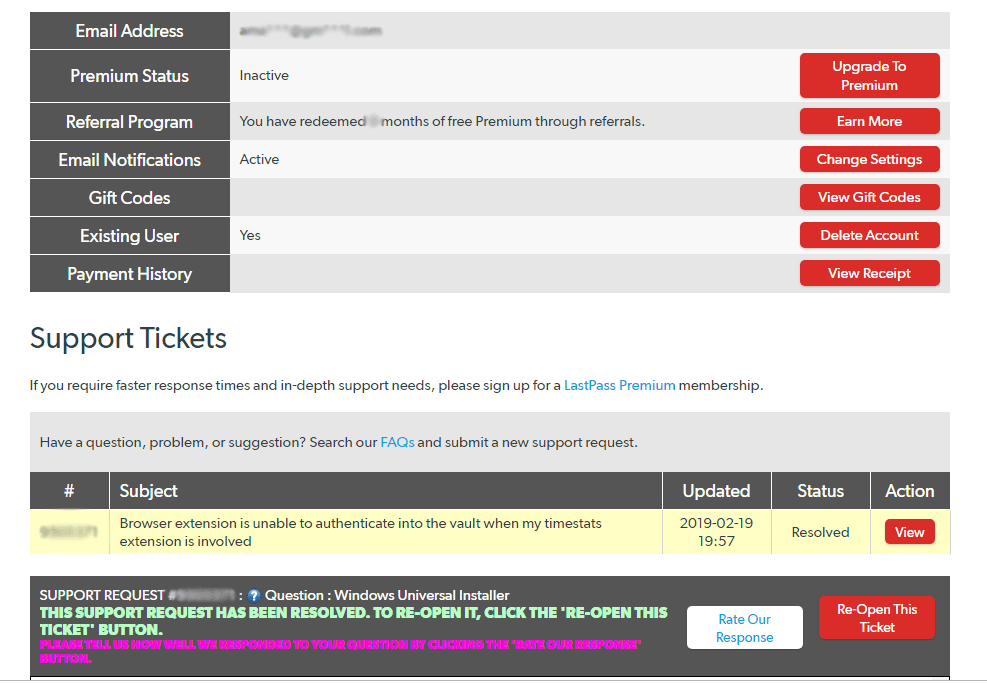Click the Status column header
987x683 pixels.
821,490
